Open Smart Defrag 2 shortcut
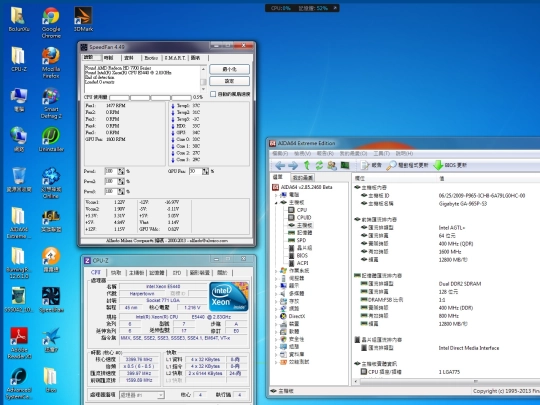 pyautogui.click(x=51, y=103)
